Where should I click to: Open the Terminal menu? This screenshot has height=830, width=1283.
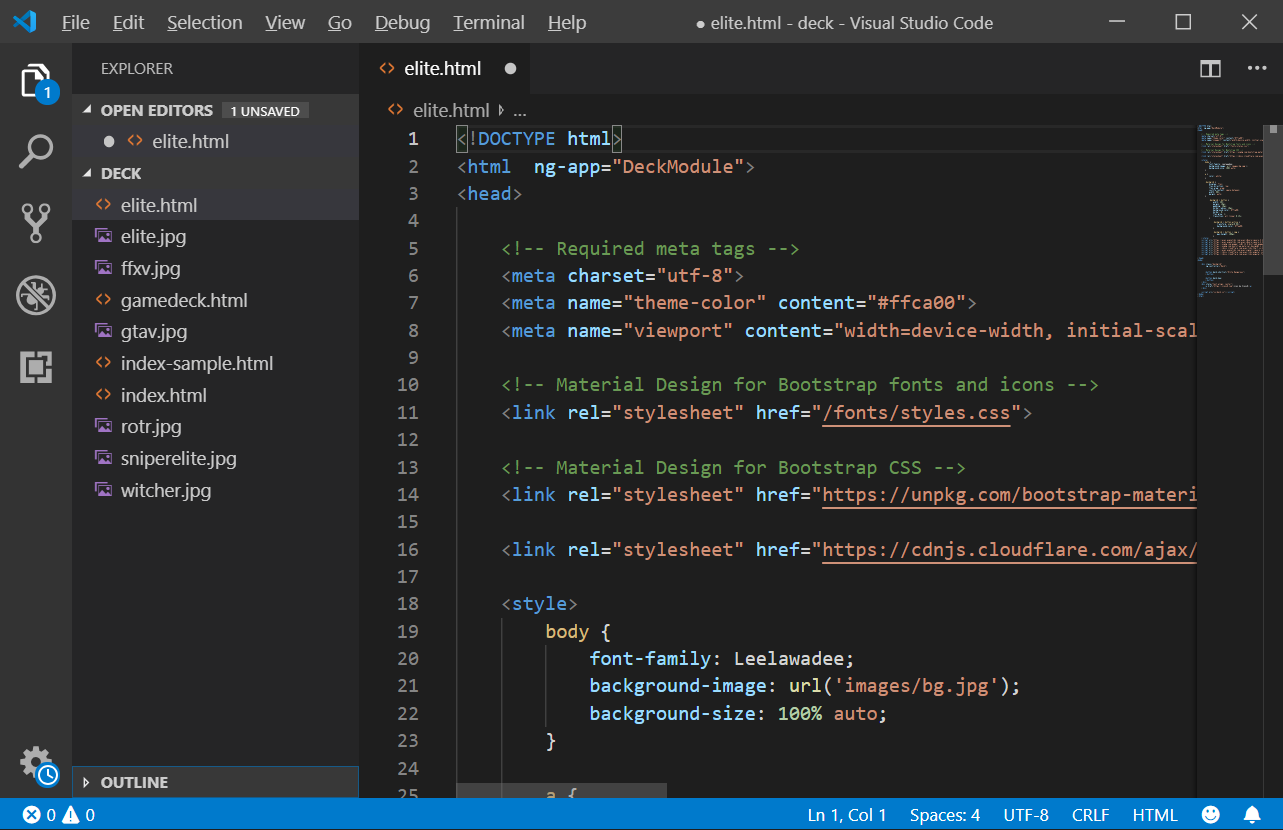(488, 22)
